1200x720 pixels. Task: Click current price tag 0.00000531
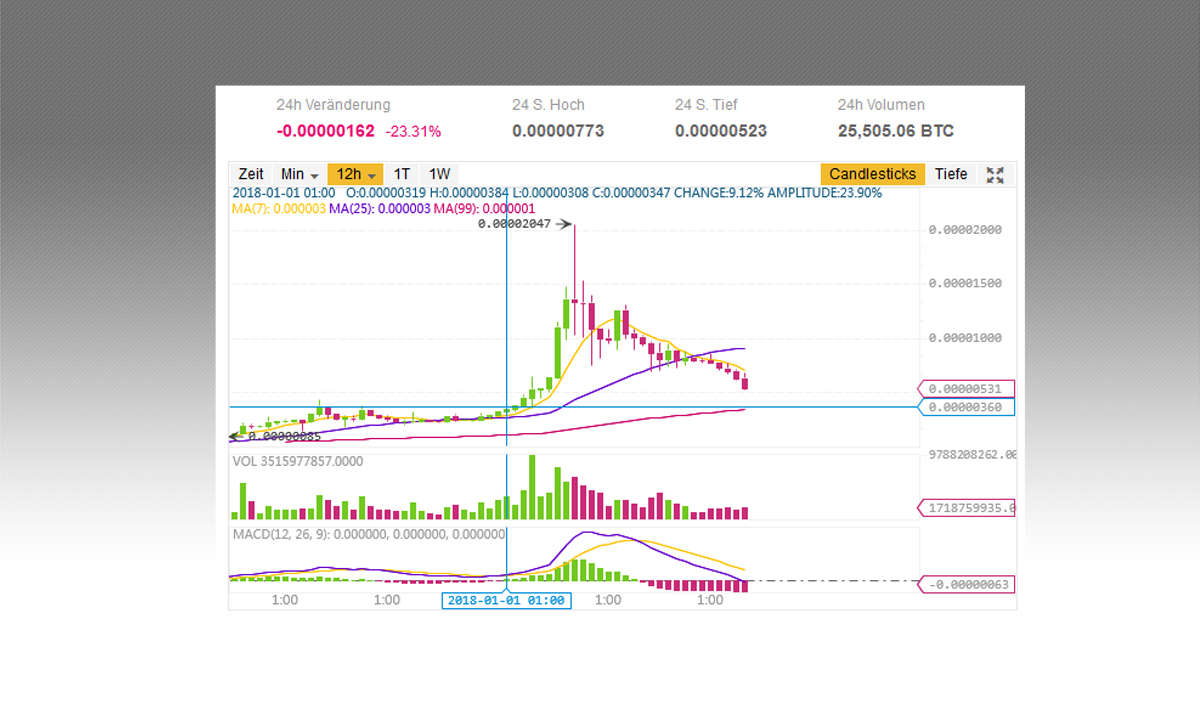[965, 389]
